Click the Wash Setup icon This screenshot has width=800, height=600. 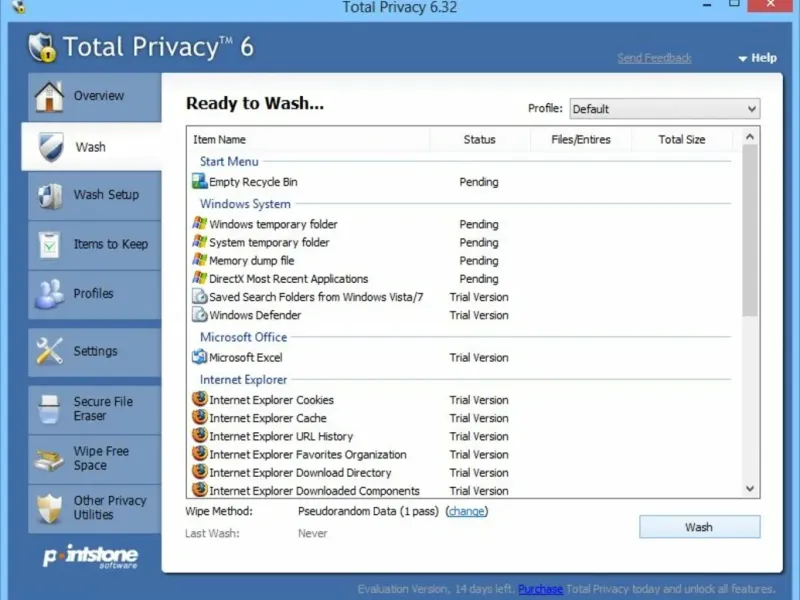click(x=49, y=195)
